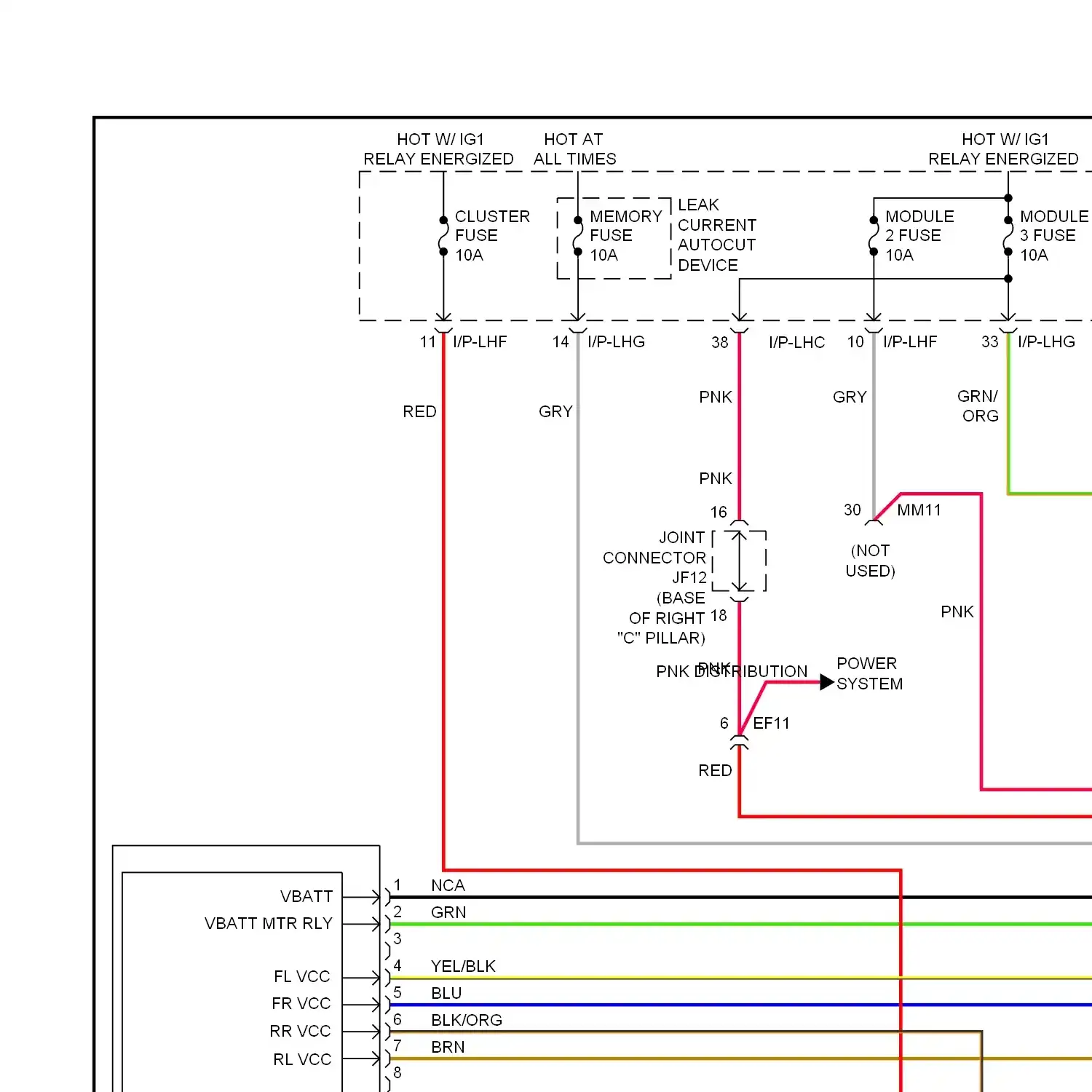Image resolution: width=1092 pixels, height=1092 pixels.
Task: Click the PNK label beside the MM11 wire
Action: [x=957, y=612]
